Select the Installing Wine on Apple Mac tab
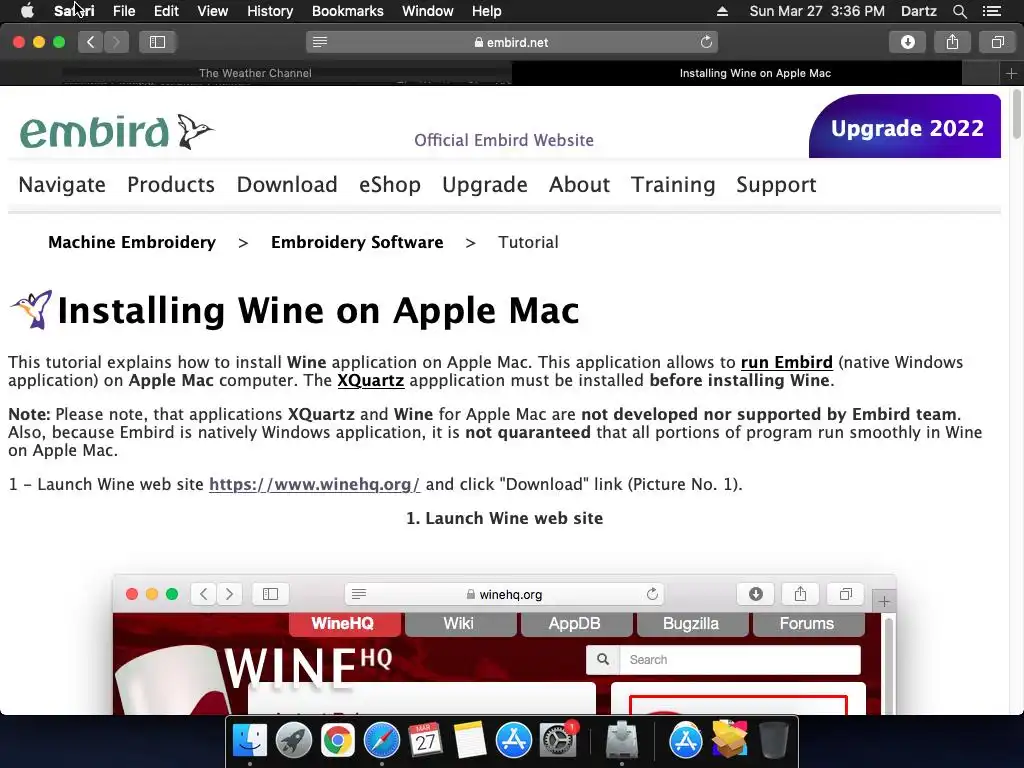Image resolution: width=1024 pixels, height=768 pixels. (x=755, y=73)
